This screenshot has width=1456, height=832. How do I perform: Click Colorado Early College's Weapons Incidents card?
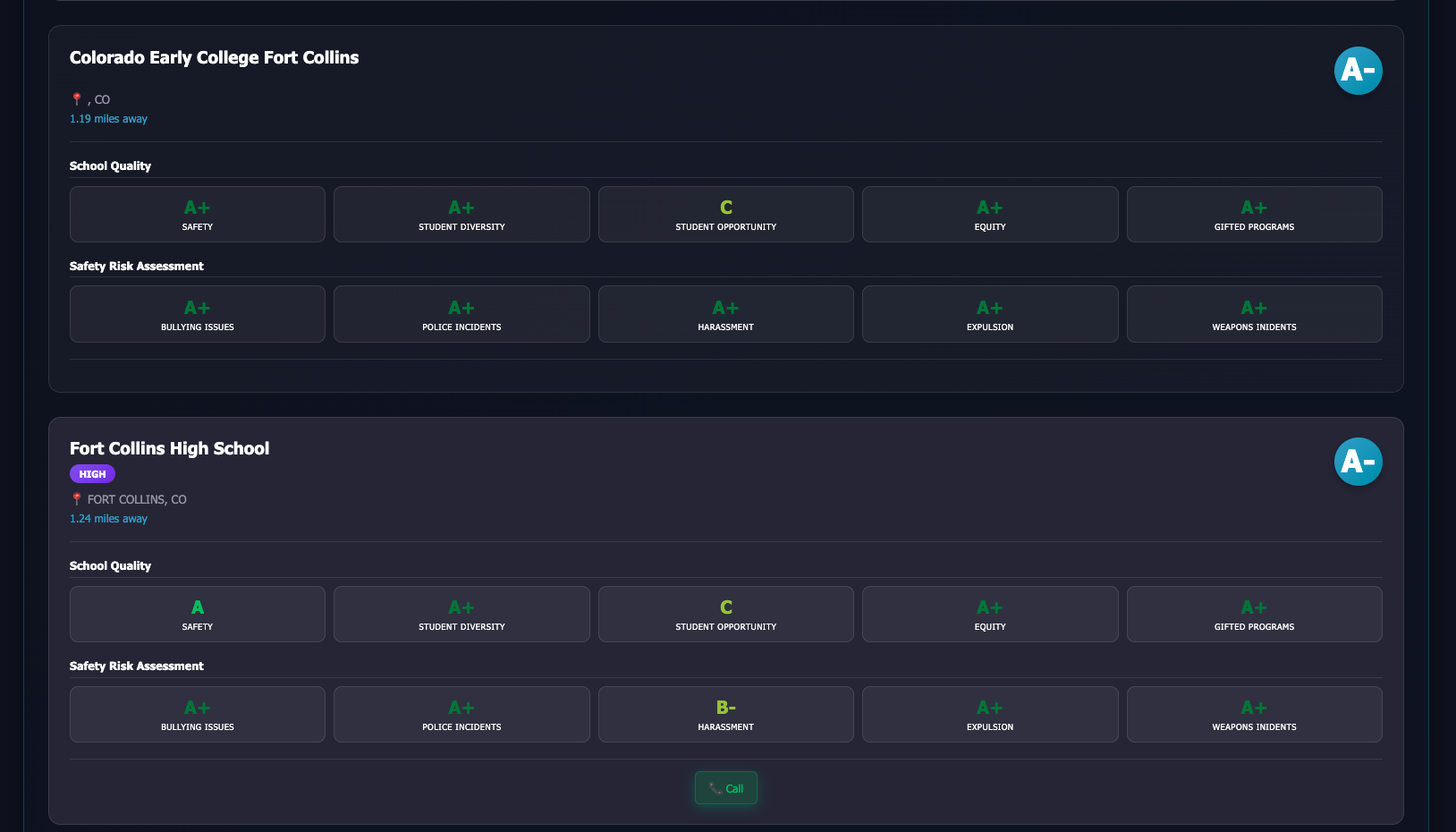(x=1254, y=314)
